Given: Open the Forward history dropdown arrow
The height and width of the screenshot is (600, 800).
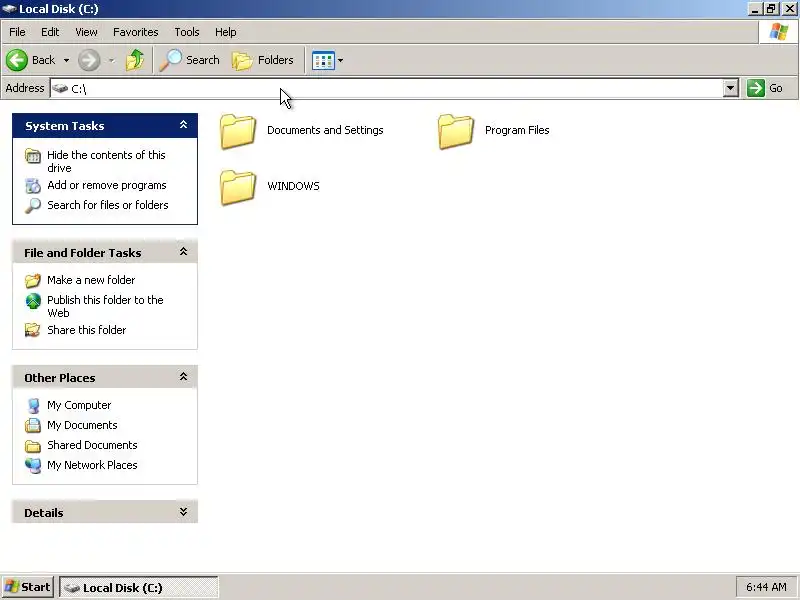Looking at the screenshot, I should 111,60.
